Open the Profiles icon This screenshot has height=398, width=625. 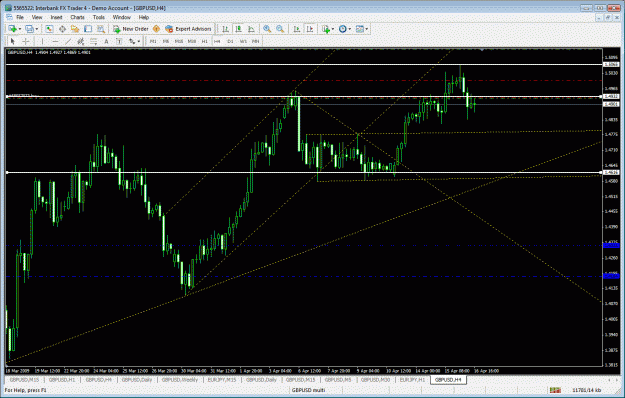[29, 29]
